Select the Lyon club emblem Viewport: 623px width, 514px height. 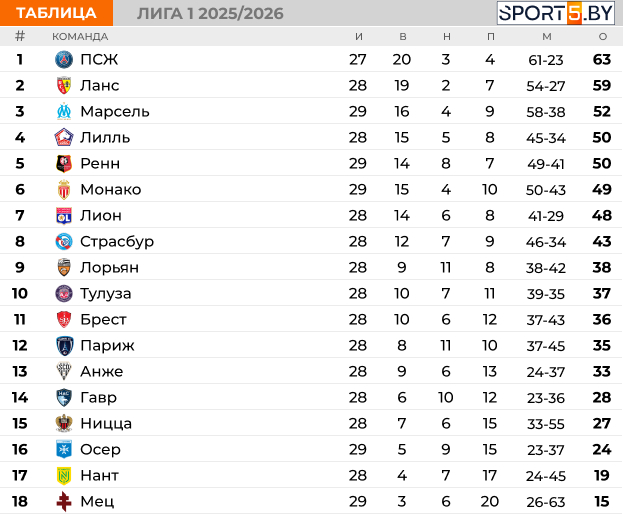point(64,216)
